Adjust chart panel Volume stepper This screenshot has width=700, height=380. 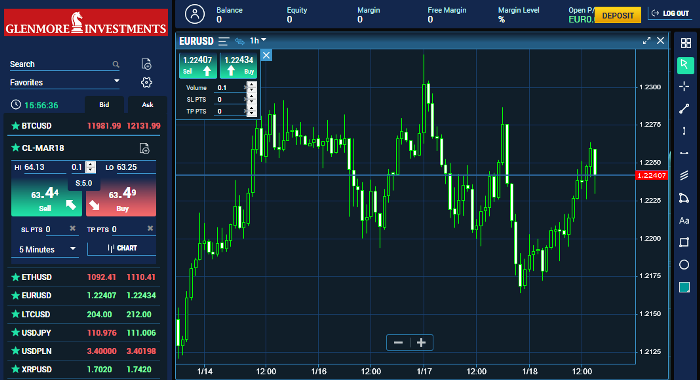click(x=252, y=88)
